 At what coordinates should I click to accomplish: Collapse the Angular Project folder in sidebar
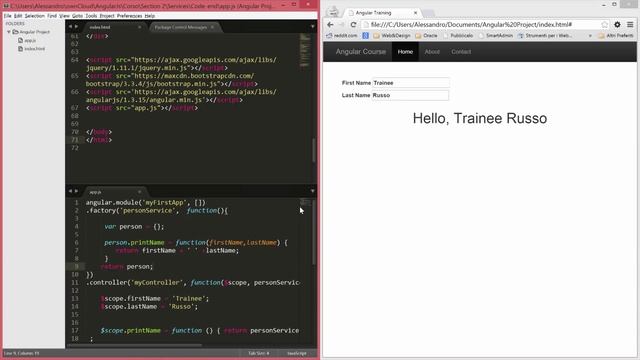click(9, 32)
